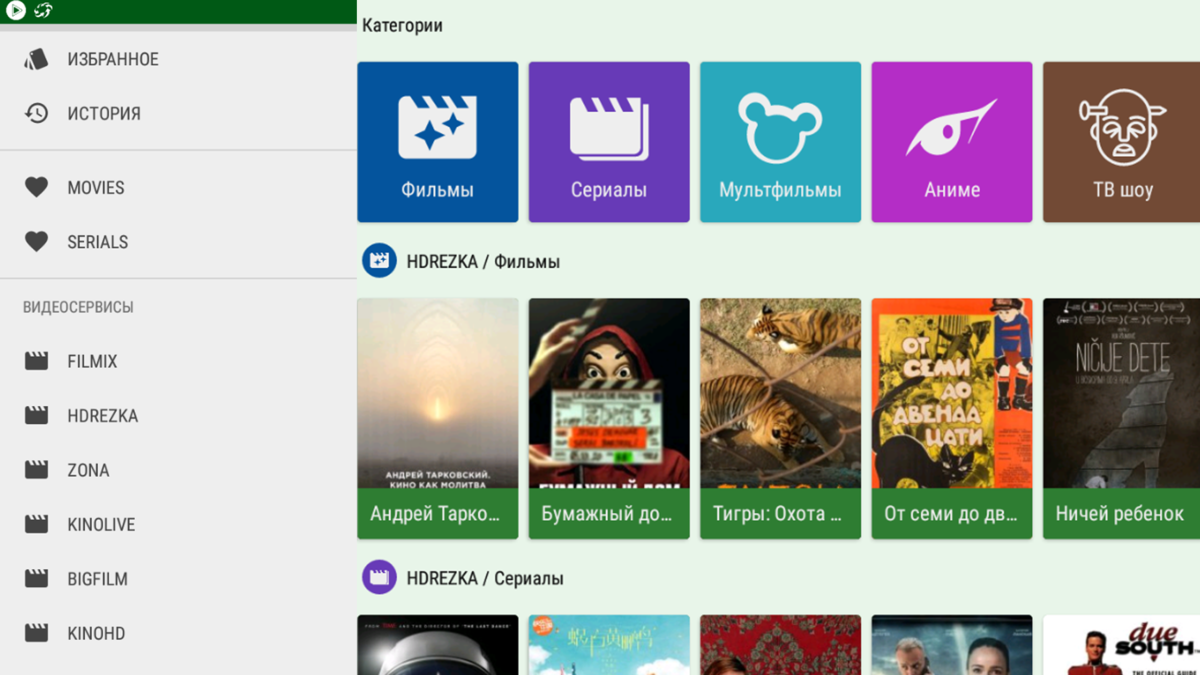Click the history clock icon
The image size is (1200, 675).
pos(37,113)
